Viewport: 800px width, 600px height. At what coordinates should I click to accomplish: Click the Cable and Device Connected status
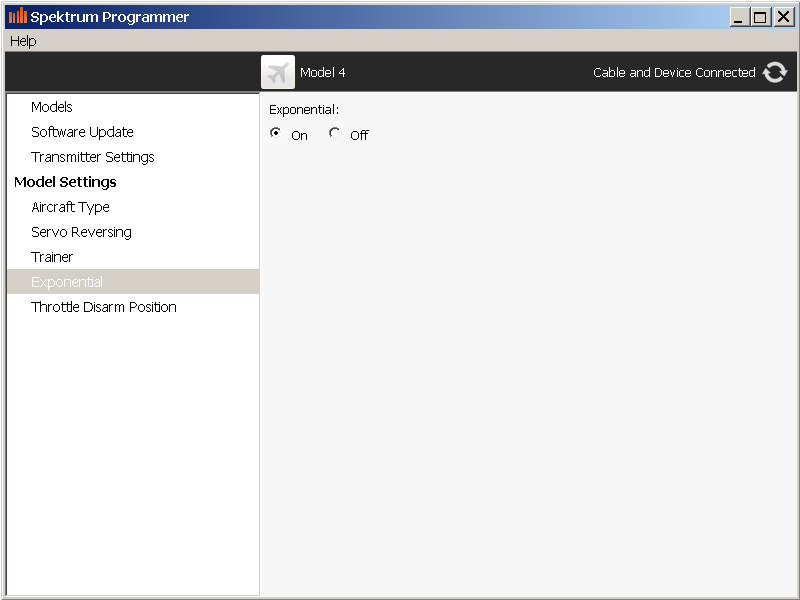pos(674,72)
